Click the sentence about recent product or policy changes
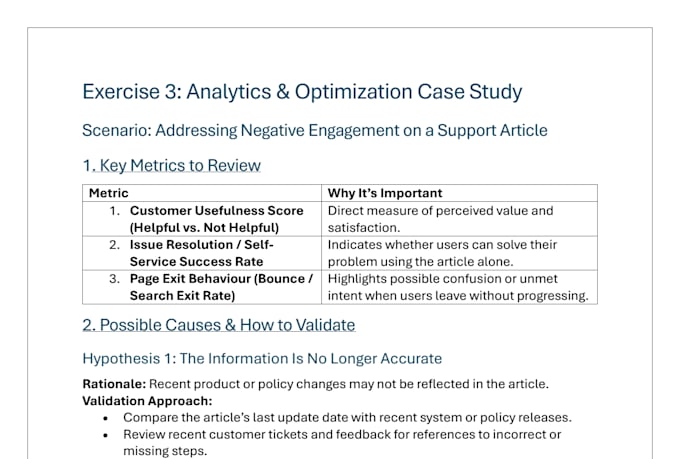680x459 pixels. click(349, 384)
